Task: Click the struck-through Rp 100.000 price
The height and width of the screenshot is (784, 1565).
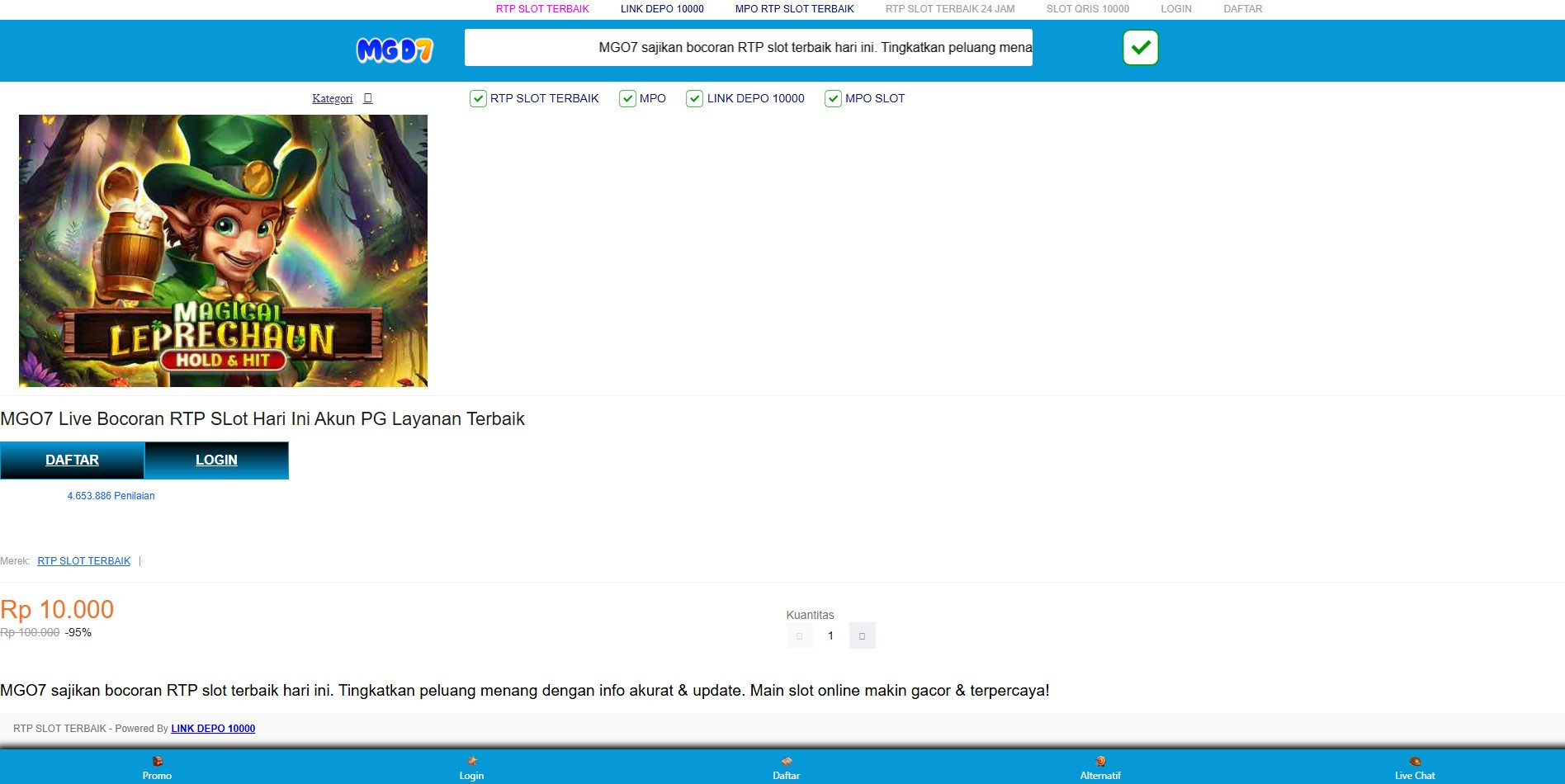Action: coord(30,633)
